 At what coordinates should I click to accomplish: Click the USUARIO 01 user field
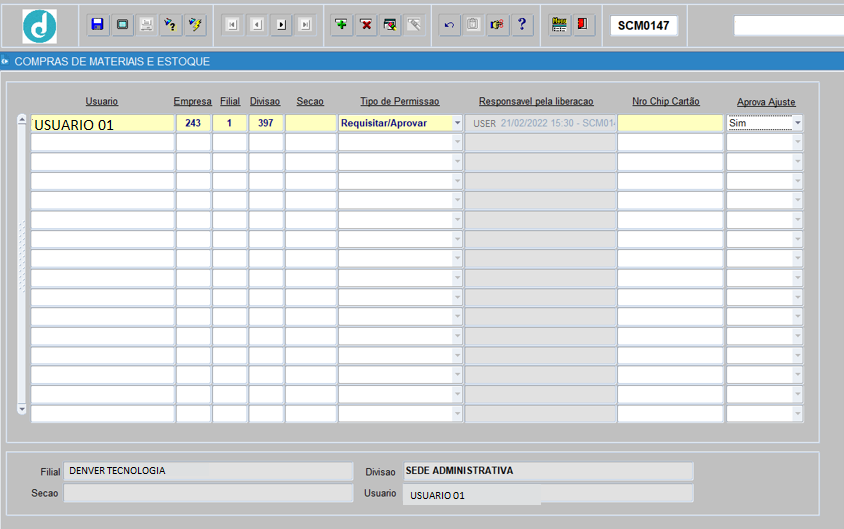pyautogui.click(x=102, y=124)
